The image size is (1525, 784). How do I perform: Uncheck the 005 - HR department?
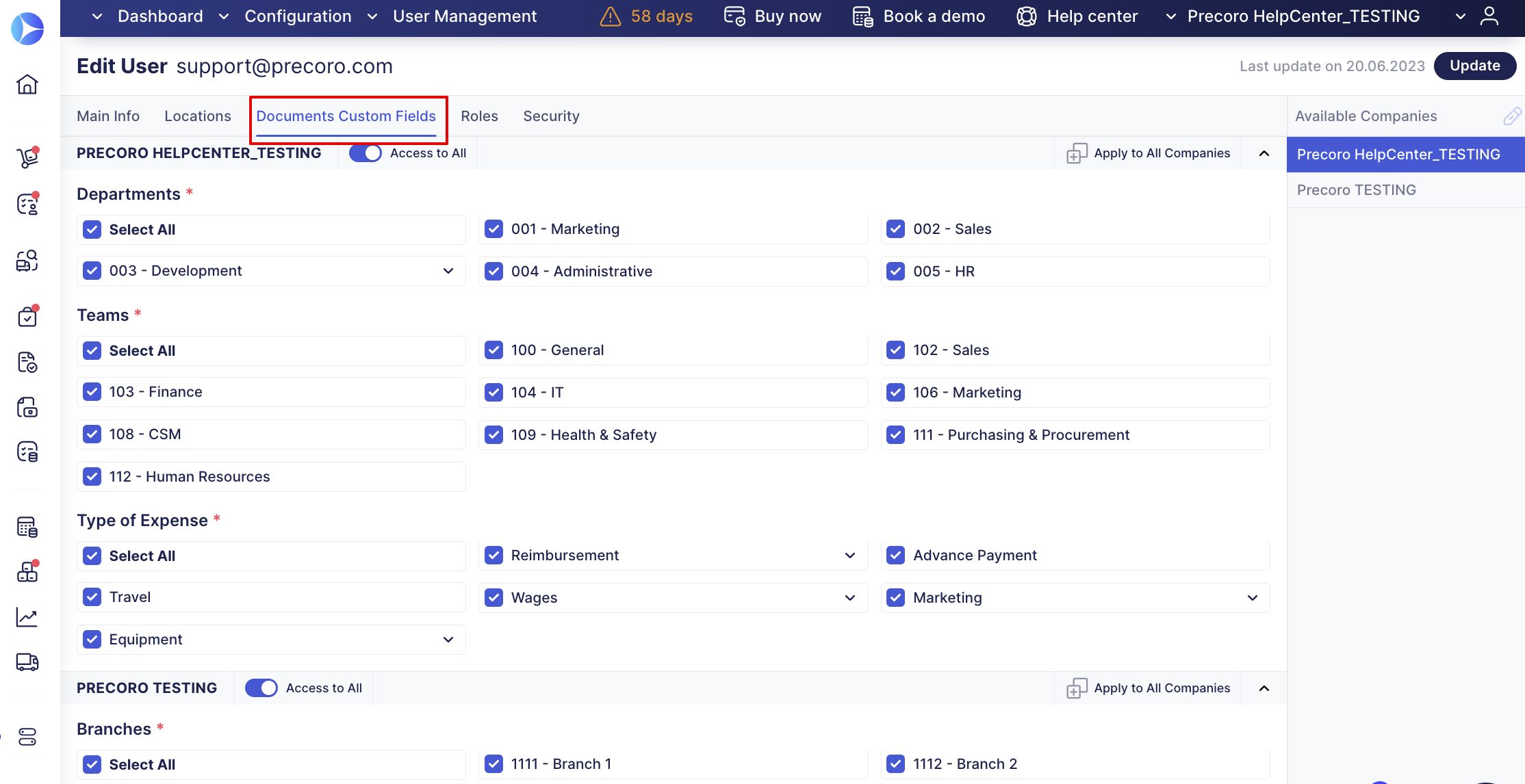coord(895,272)
